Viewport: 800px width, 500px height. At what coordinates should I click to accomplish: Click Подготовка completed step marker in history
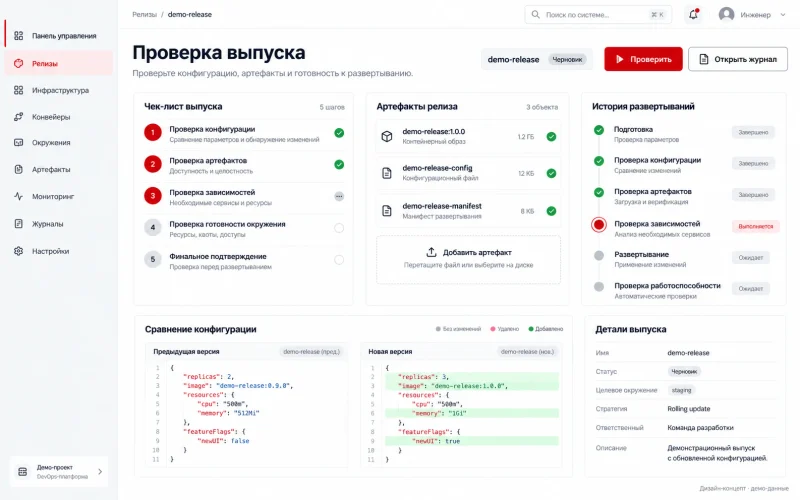[x=599, y=130]
